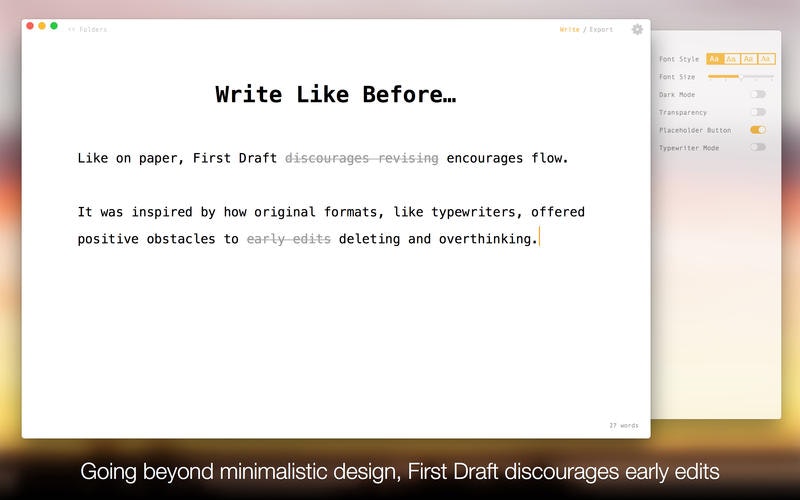The image size is (800, 500).
Task: Minimize the window with the yellow button
Action: click(42, 26)
